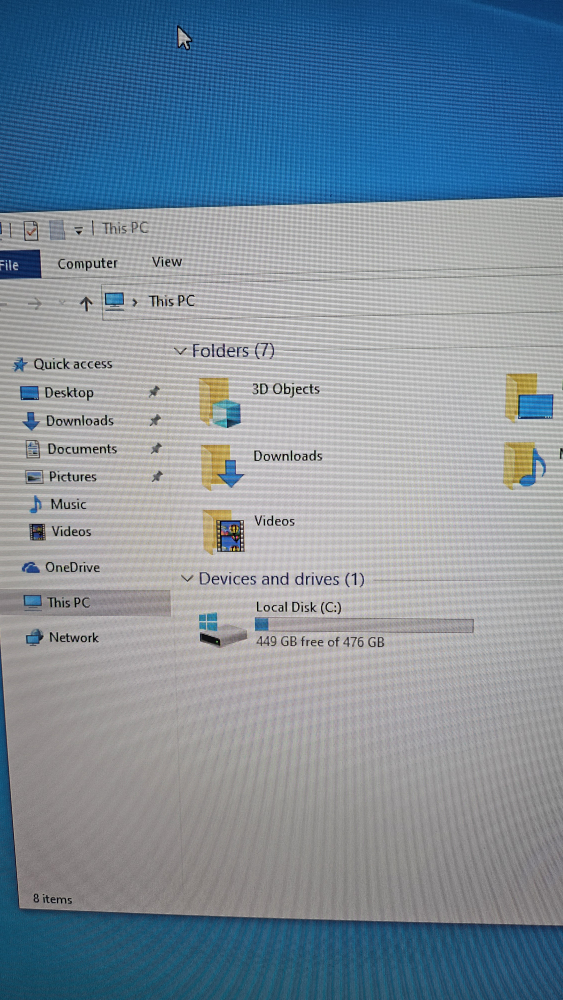This screenshot has width=563, height=1000.
Task: Open Pictures in the navigation pane
Action: 73,476
